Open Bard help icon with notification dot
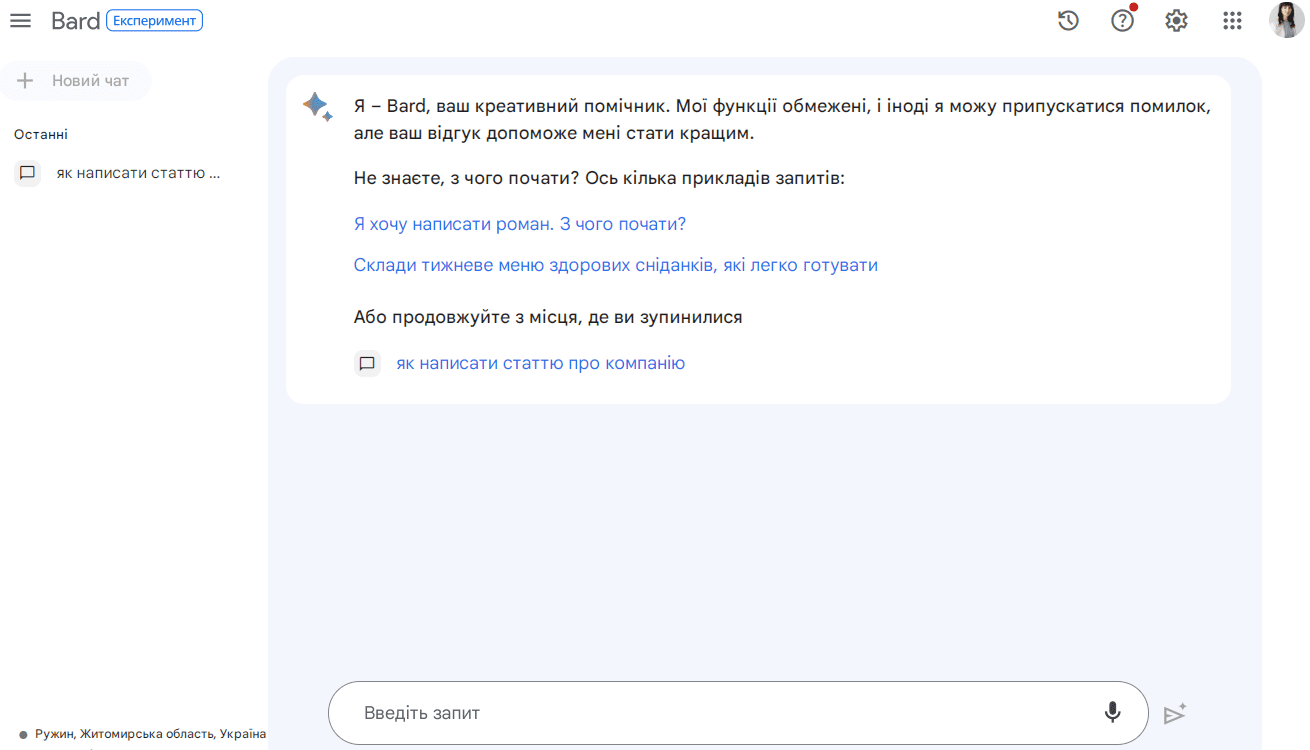This screenshot has height=750, width=1310. coord(1122,20)
